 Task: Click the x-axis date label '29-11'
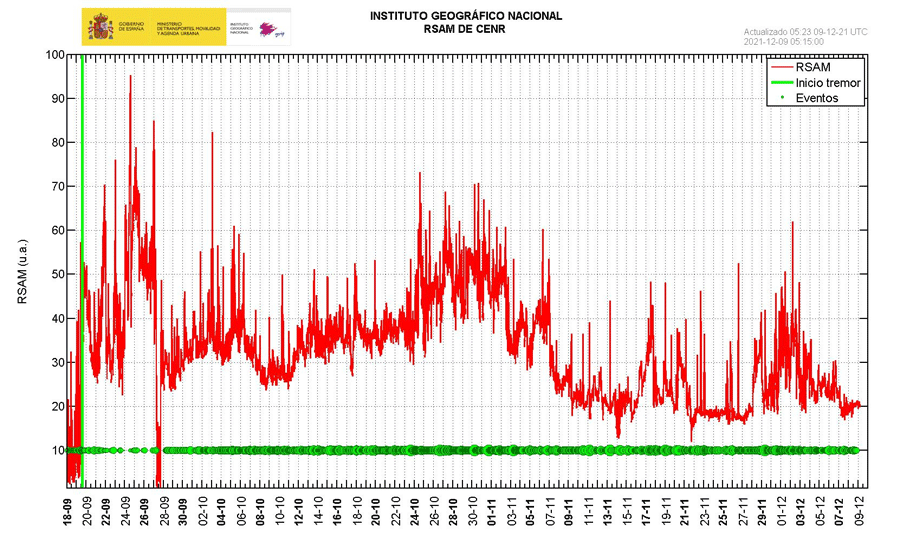click(761, 512)
